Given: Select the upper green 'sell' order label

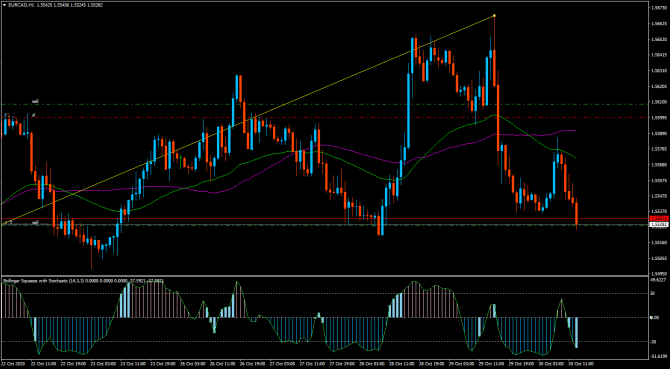Looking at the screenshot, I should point(35,102).
